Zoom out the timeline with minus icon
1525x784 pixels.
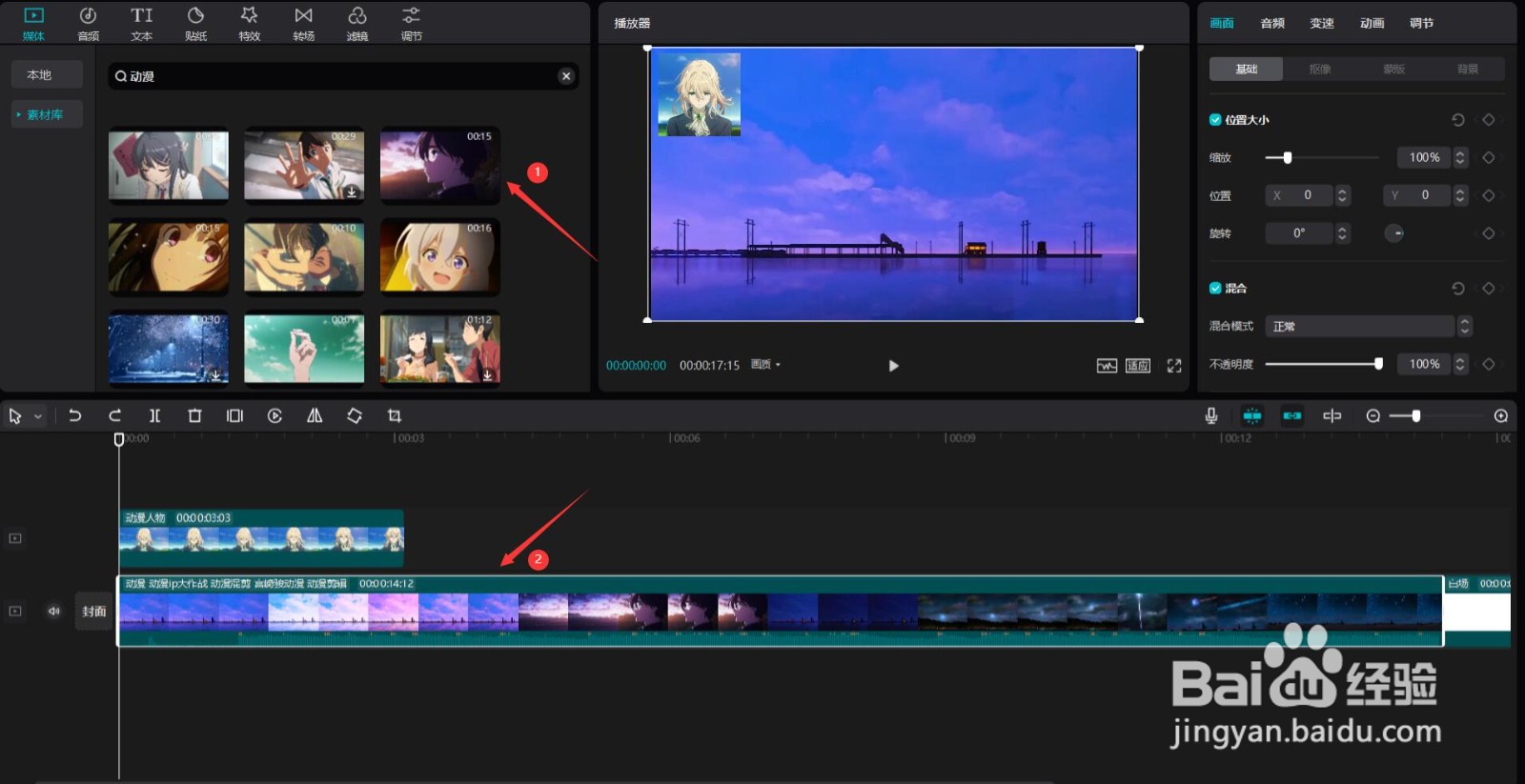tap(1372, 415)
